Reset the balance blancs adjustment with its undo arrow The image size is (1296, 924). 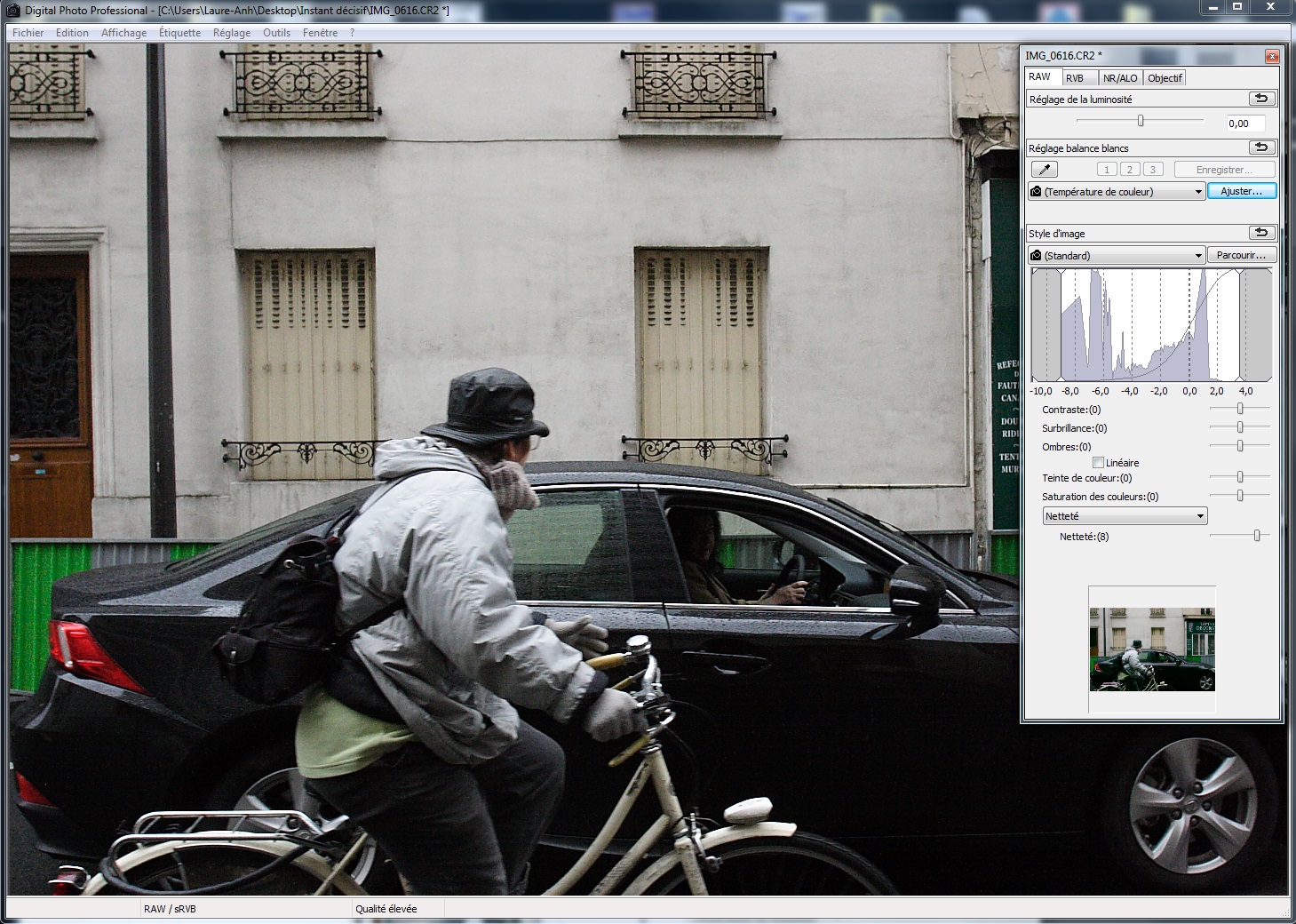click(x=1261, y=147)
